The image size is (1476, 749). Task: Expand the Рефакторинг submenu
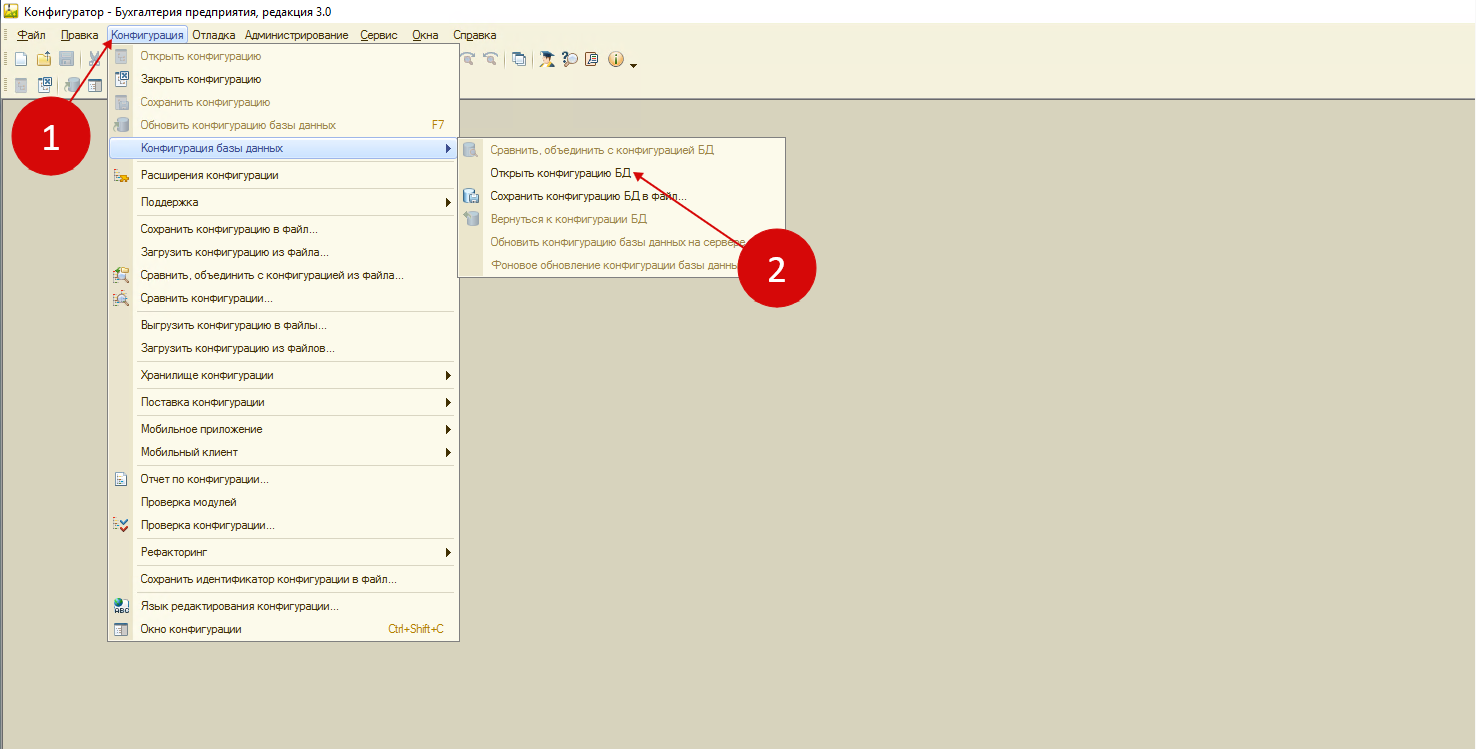[x=284, y=552]
